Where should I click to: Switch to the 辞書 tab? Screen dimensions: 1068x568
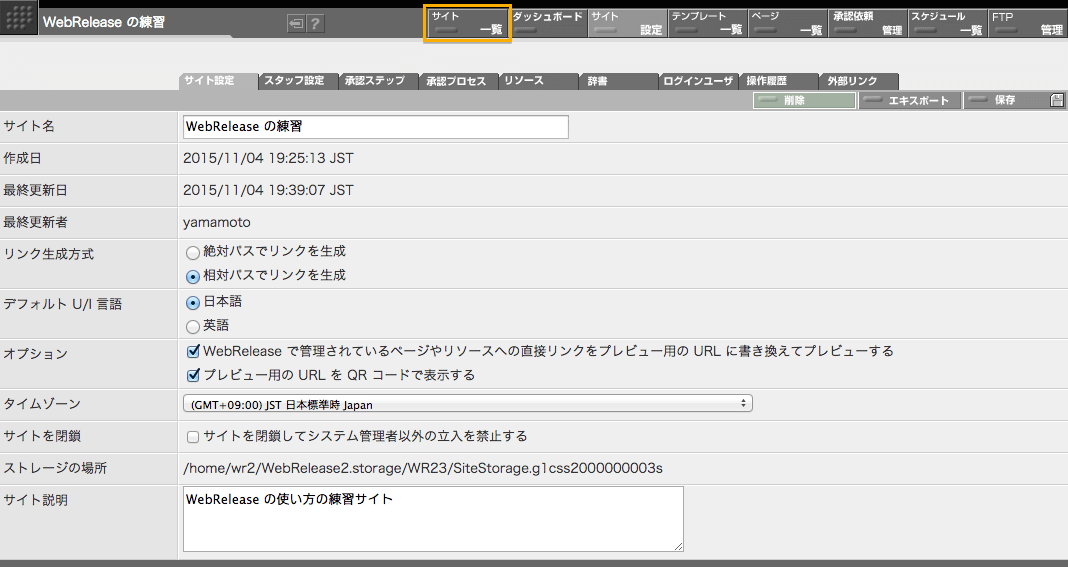pyautogui.click(x=618, y=80)
